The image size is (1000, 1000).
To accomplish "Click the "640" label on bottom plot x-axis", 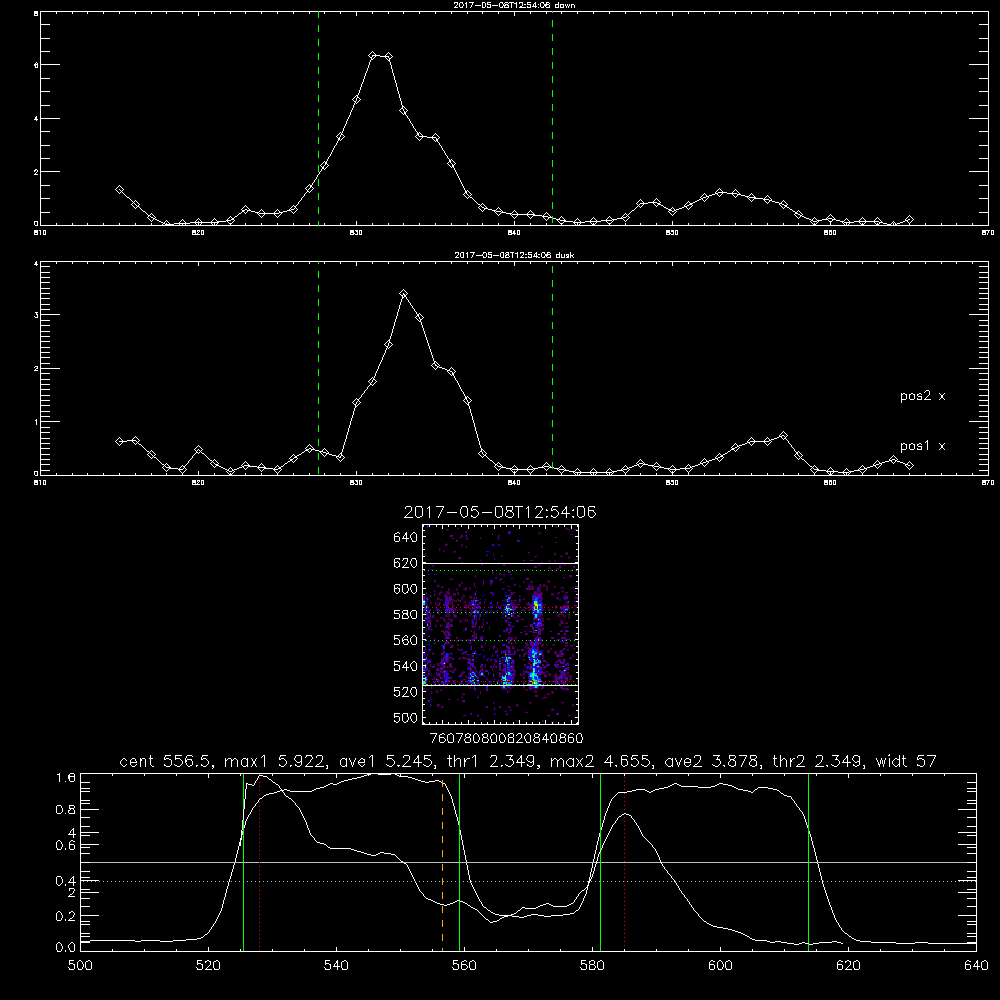I will (976, 965).
